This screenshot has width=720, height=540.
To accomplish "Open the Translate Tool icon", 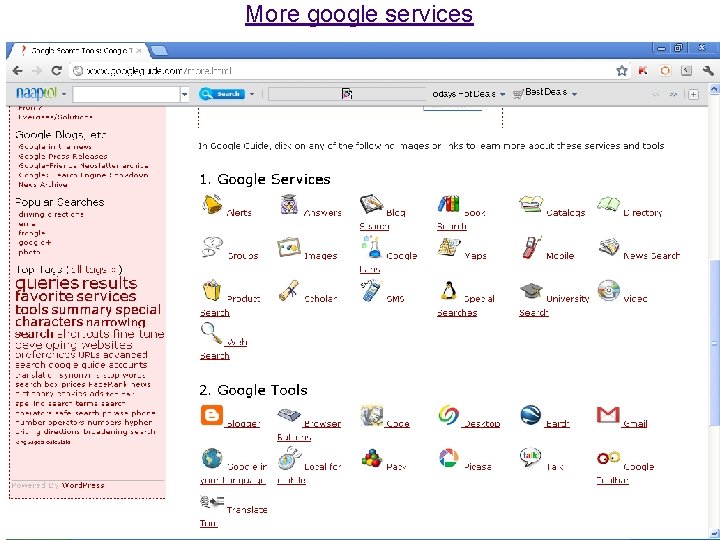I will pos(212,501).
